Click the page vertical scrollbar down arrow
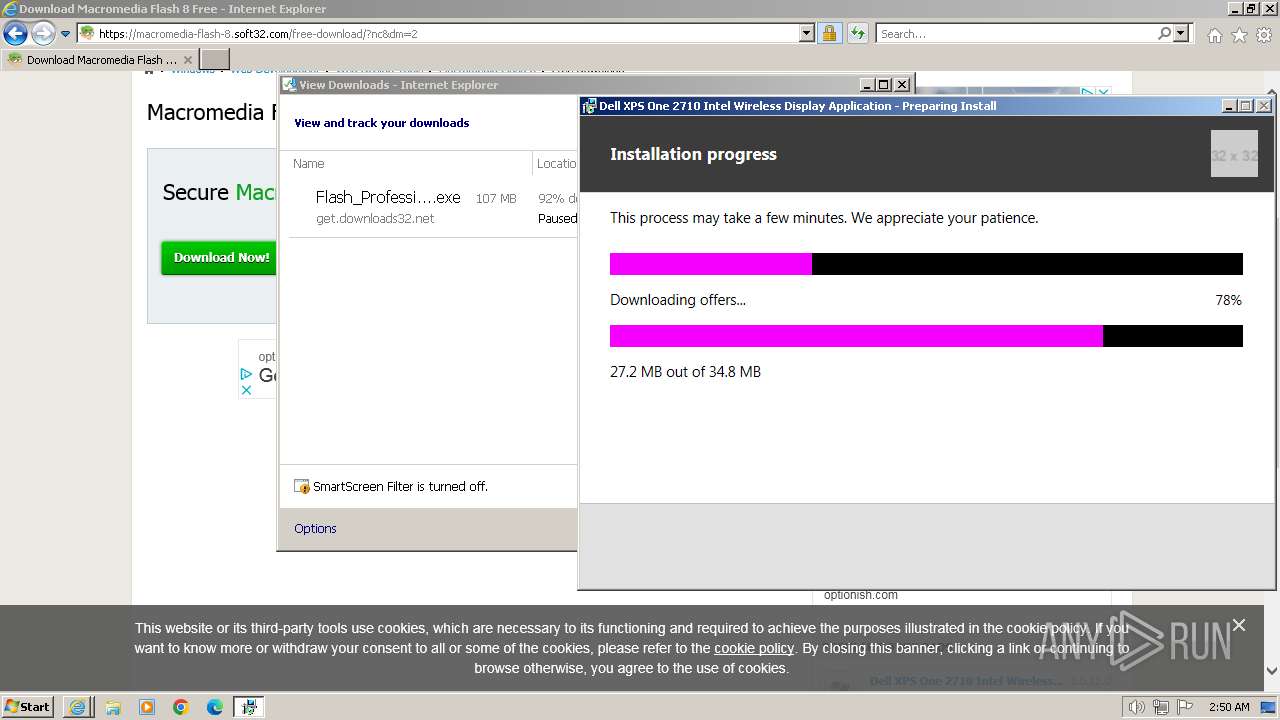Image resolution: width=1280 pixels, height=720 pixels. (x=1271, y=673)
